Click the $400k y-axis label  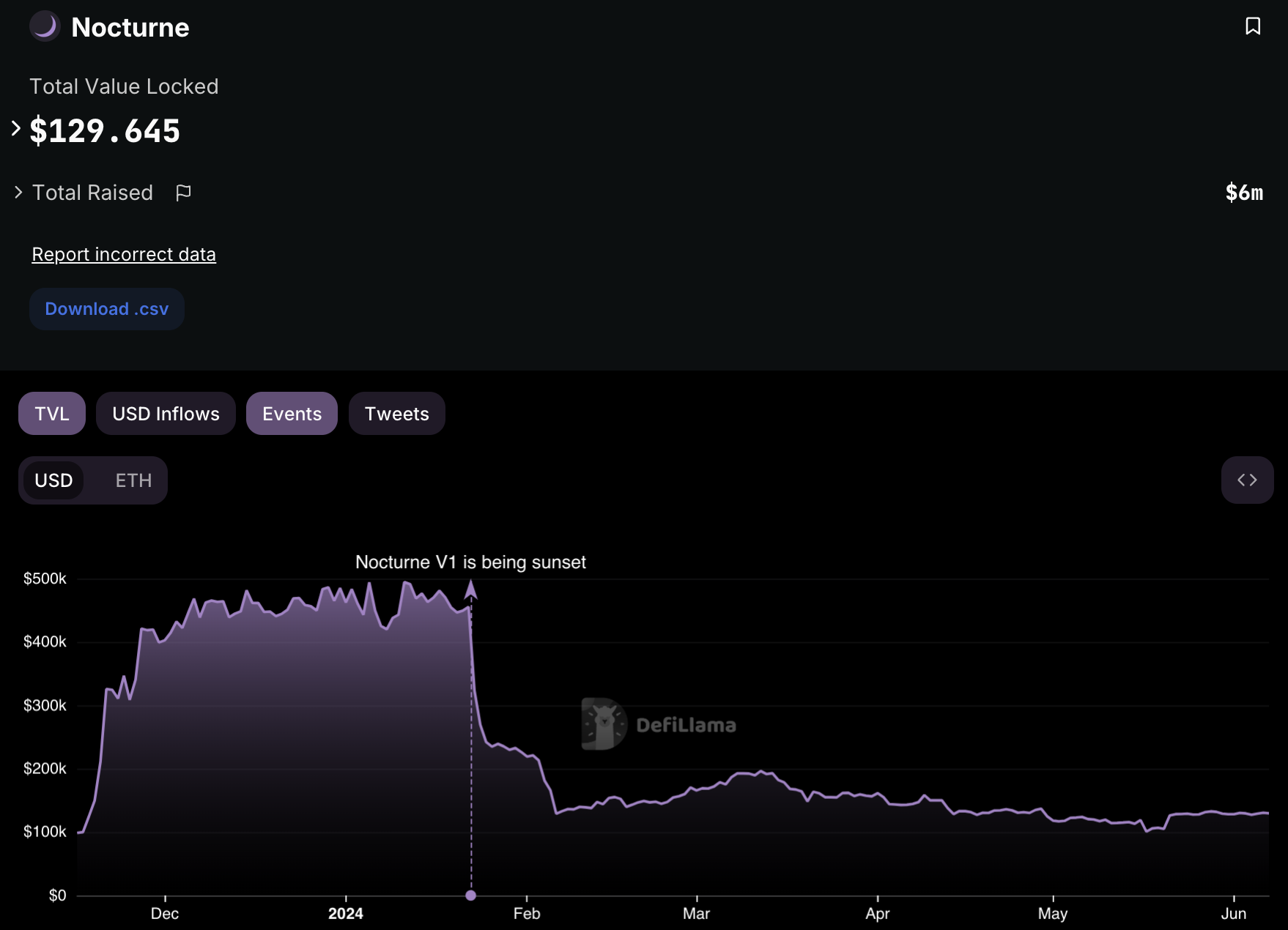(45, 641)
